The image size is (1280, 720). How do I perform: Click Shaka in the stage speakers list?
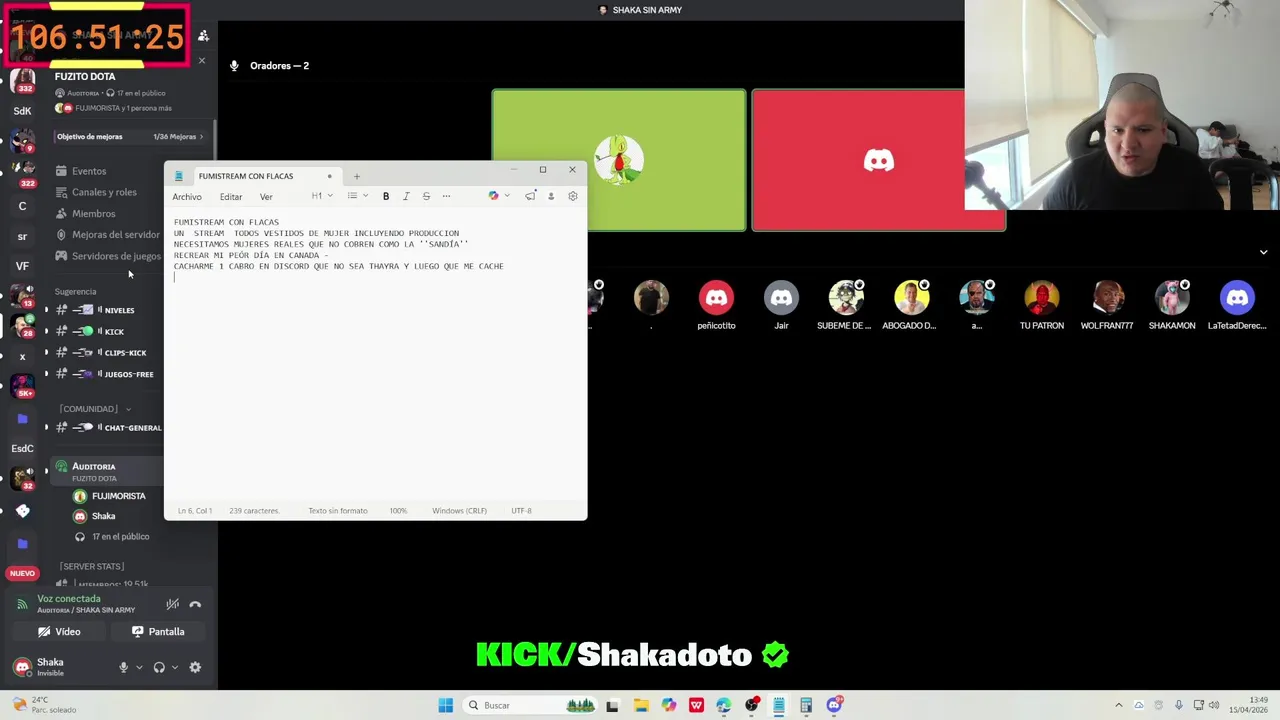[x=103, y=516]
